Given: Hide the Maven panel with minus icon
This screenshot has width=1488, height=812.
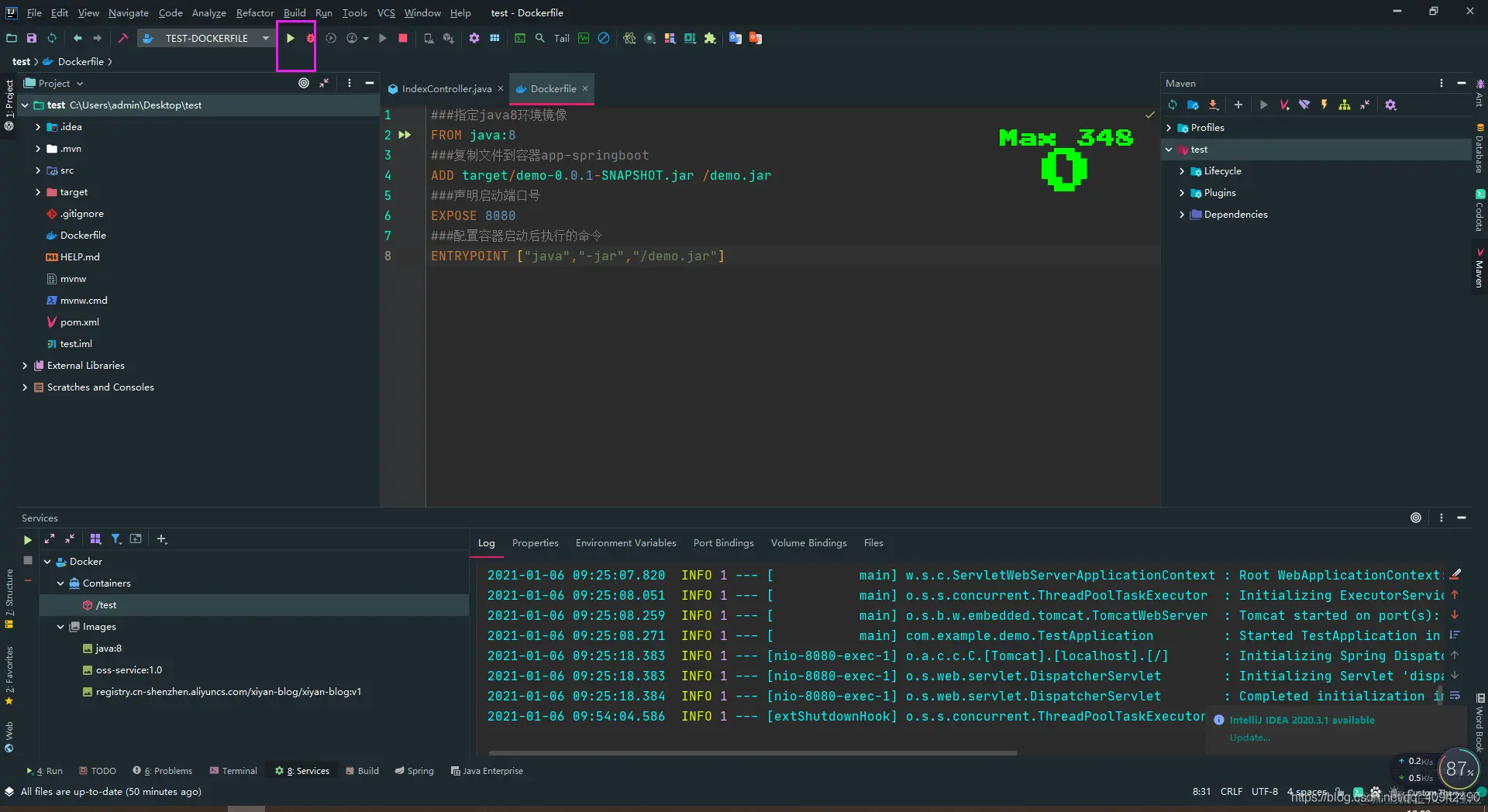Looking at the screenshot, I should click(1462, 83).
